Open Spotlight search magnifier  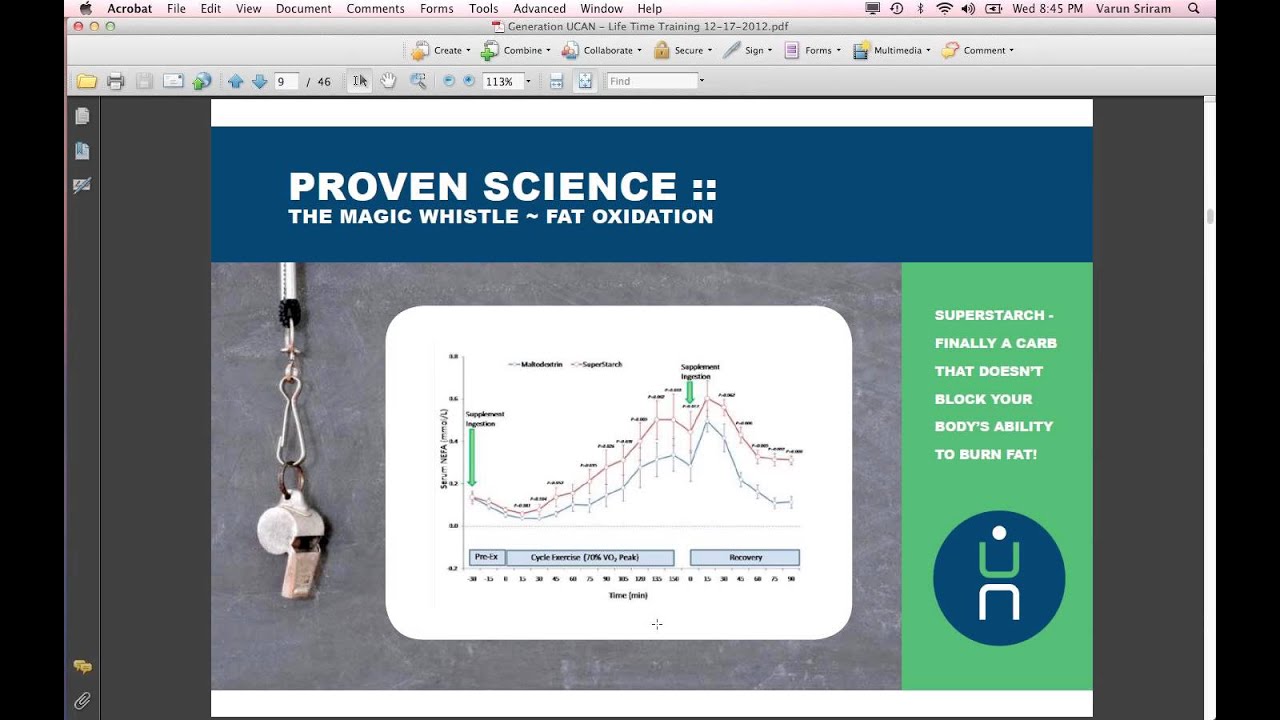pos(1195,9)
